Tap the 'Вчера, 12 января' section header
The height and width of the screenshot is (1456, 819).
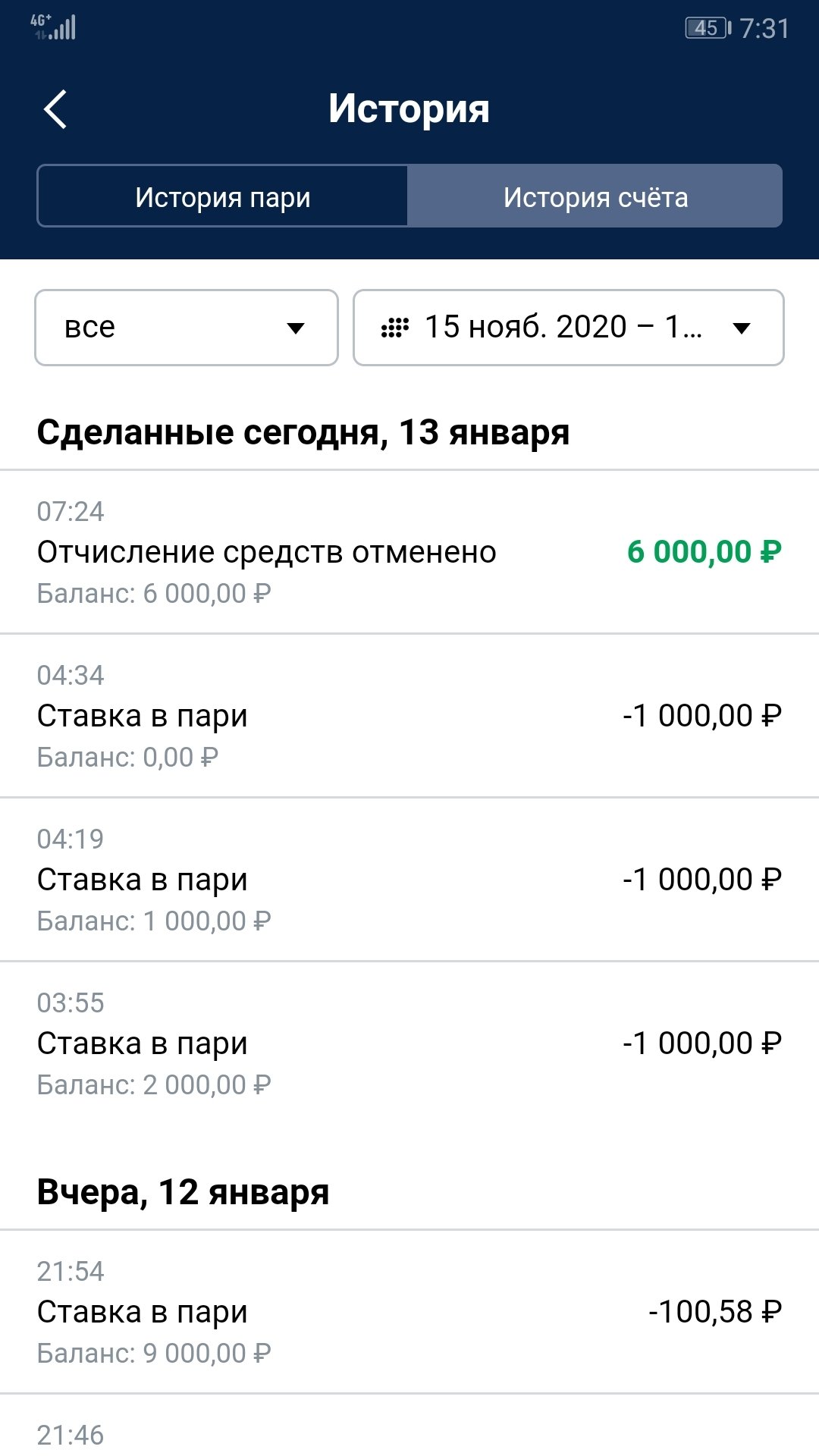tap(183, 1192)
